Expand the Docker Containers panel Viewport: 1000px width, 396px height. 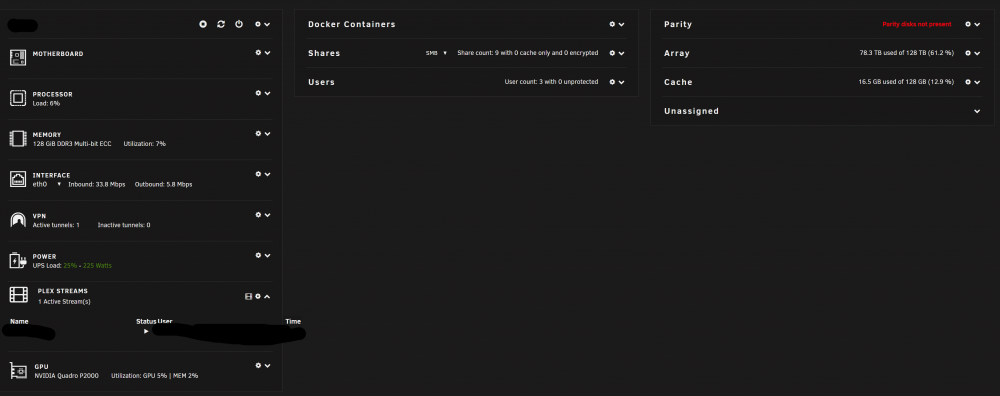point(621,24)
